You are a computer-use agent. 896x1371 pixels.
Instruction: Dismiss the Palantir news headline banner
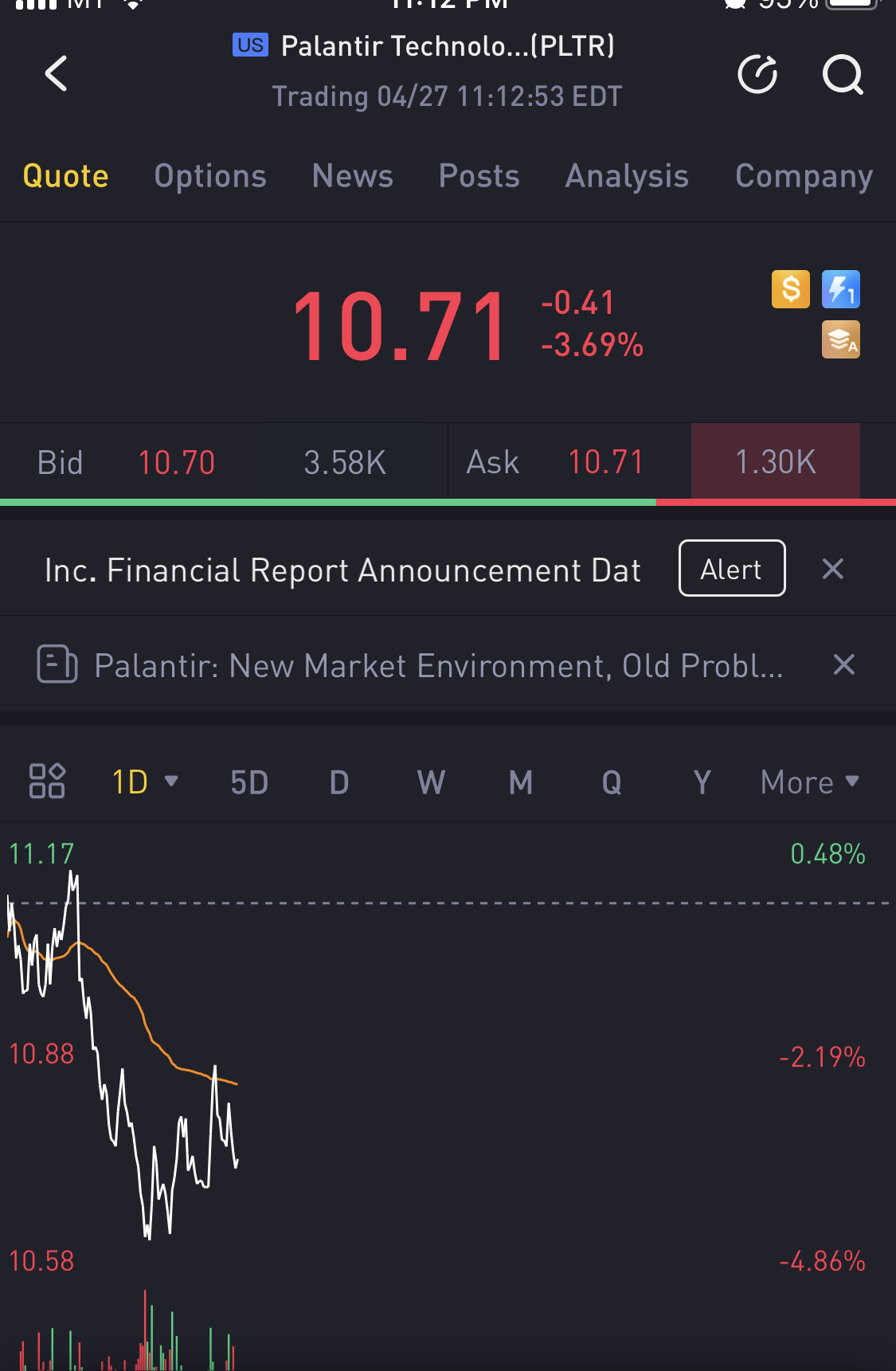click(843, 664)
